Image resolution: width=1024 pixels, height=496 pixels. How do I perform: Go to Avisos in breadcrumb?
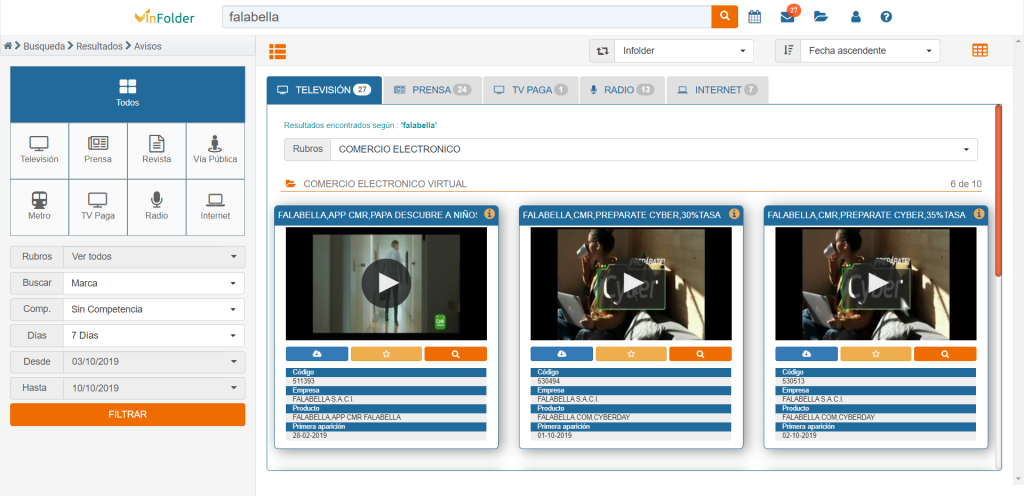tap(148, 46)
